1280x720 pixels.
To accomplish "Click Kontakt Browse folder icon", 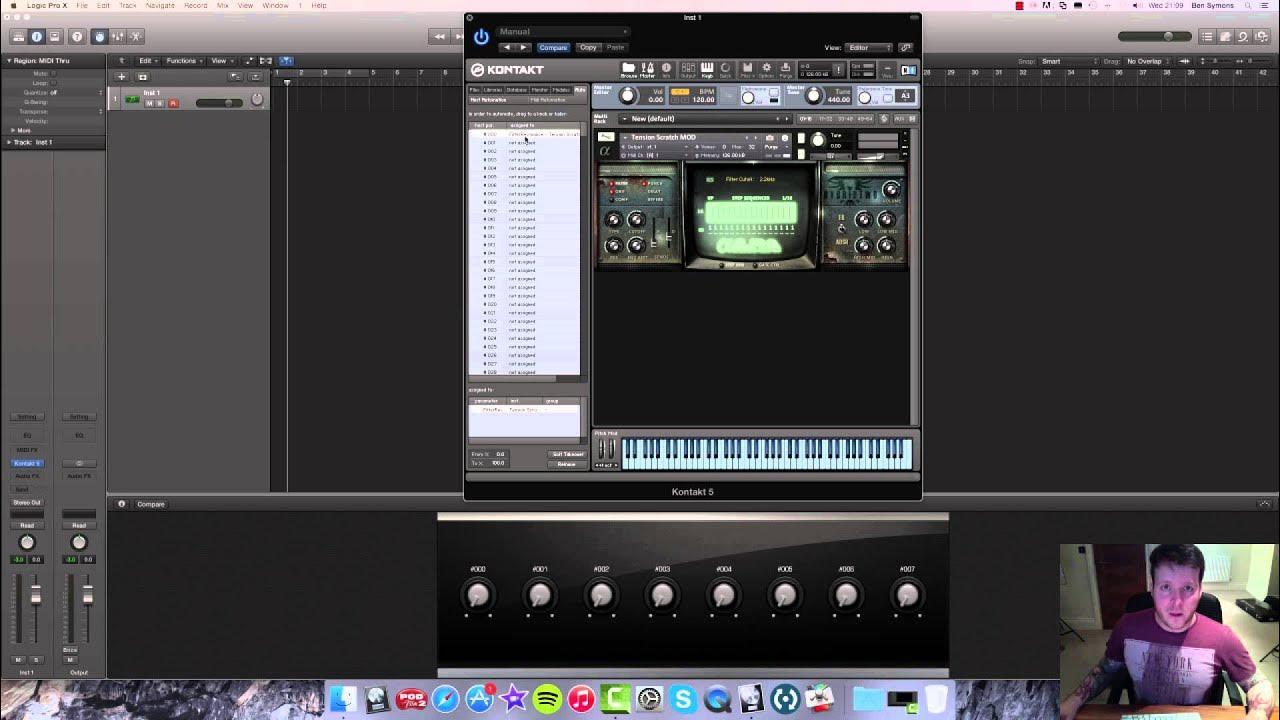I will click(x=628, y=70).
